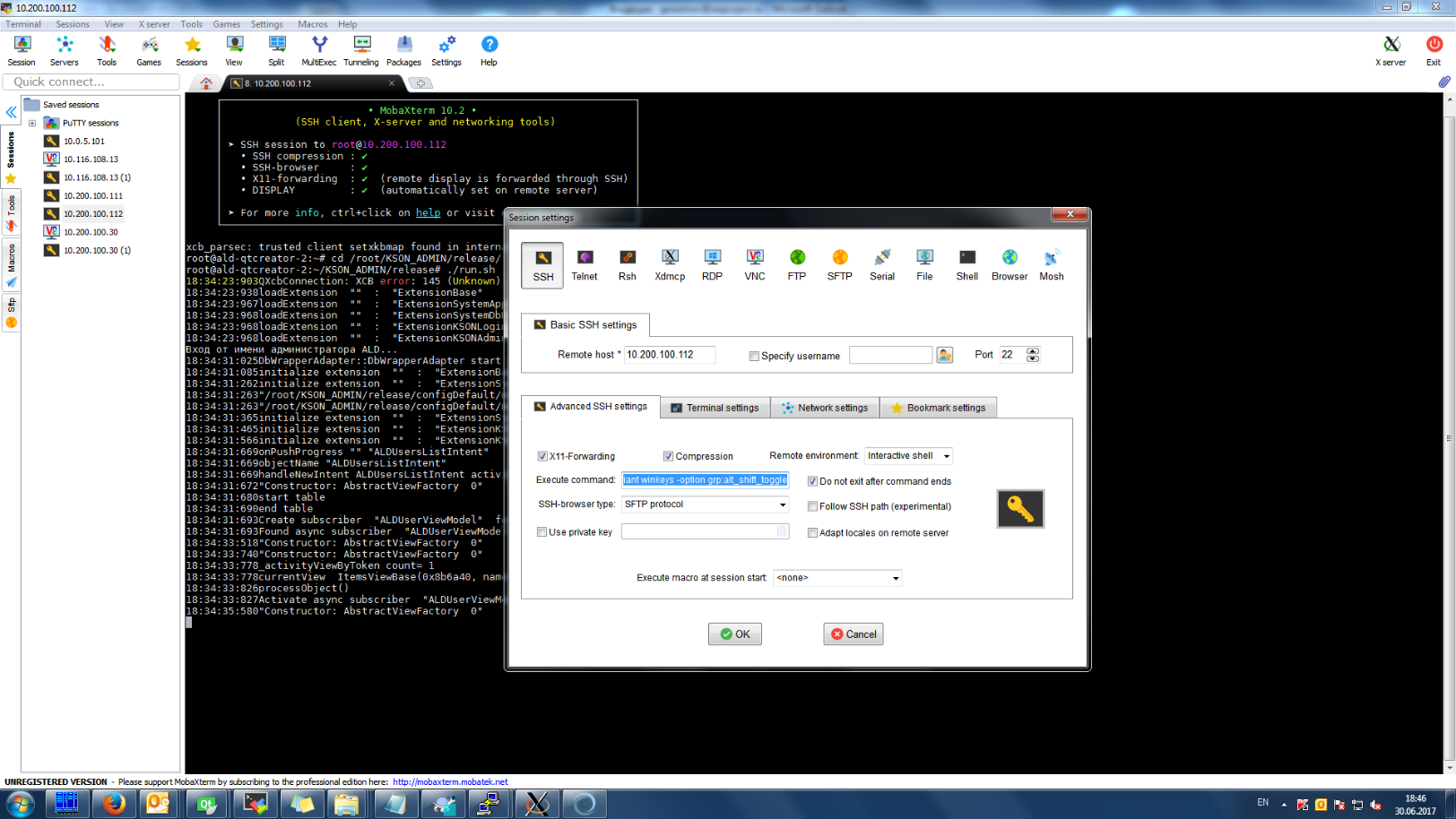Enable Adapt locales on remote server
Screen dimensions: 1456x819
coord(812,533)
